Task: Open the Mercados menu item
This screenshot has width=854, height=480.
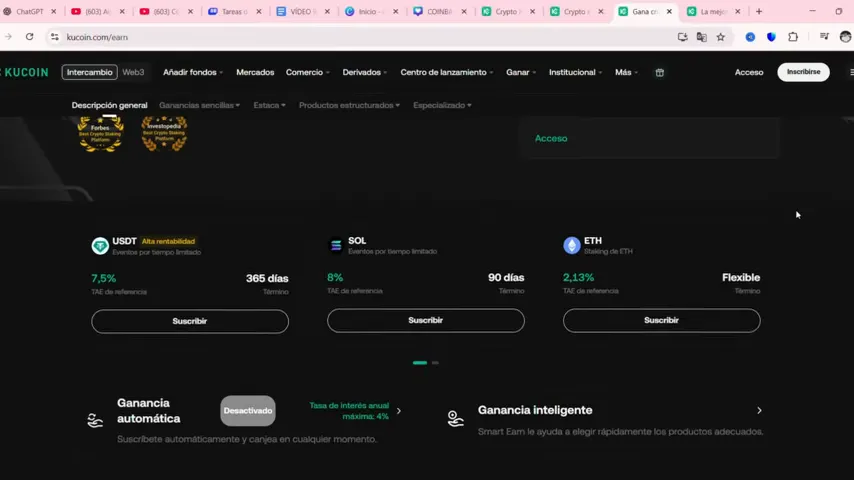Action: [255, 72]
